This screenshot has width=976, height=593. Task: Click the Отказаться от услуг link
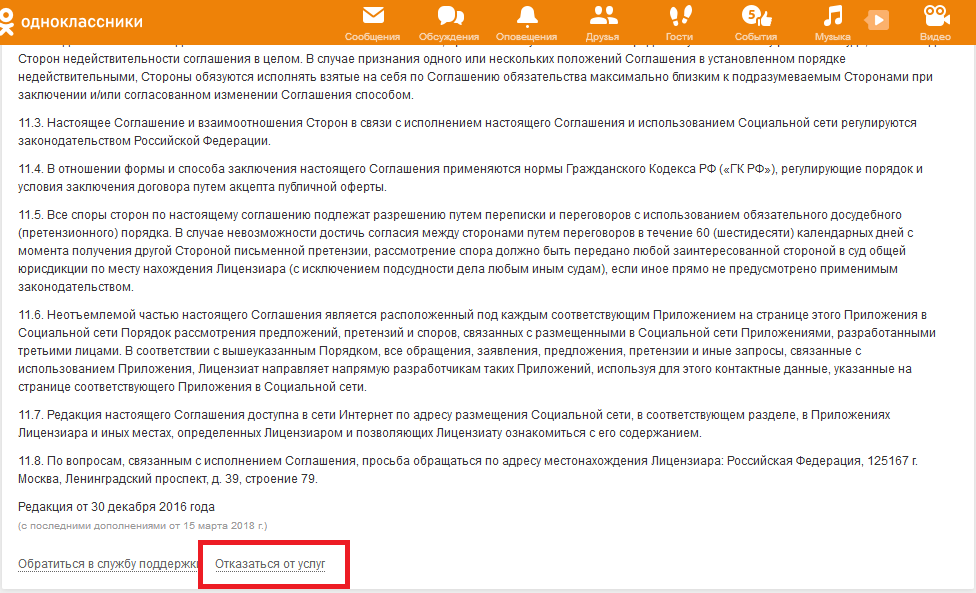point(270,564)
